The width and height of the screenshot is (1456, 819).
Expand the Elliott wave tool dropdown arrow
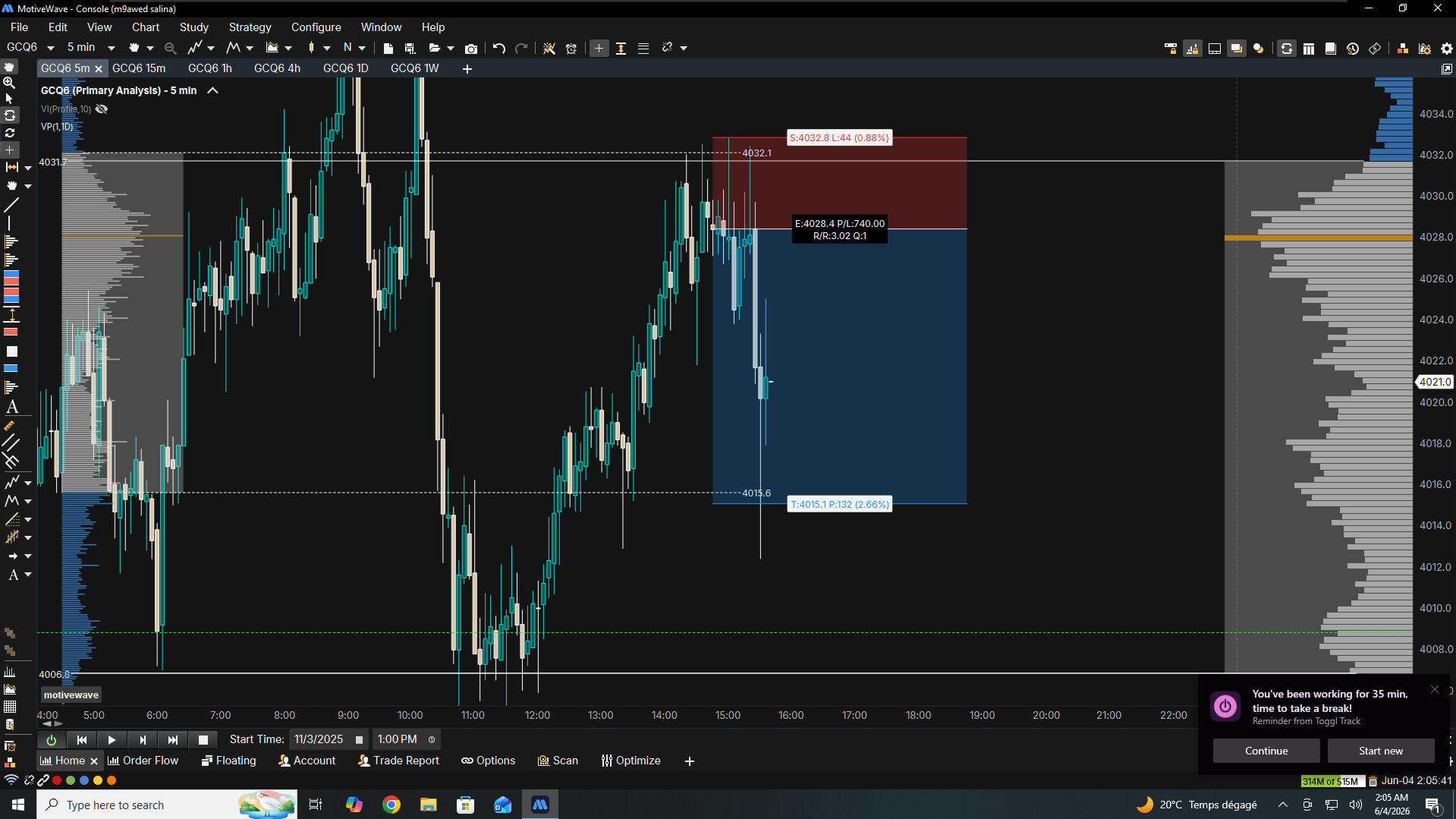[x=250, y=48]
